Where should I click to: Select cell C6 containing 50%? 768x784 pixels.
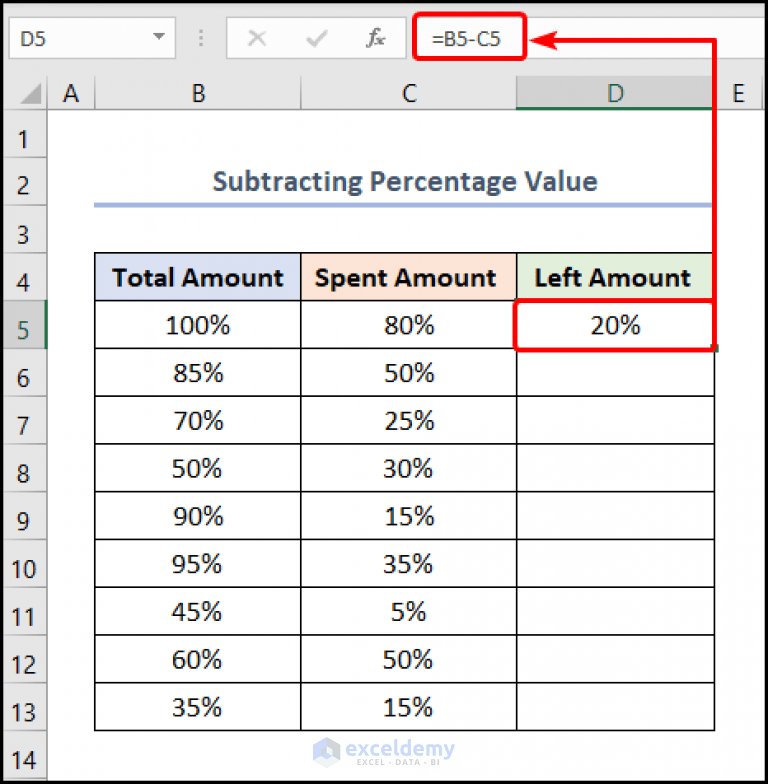pyautogui.click(x=408, y=372)
